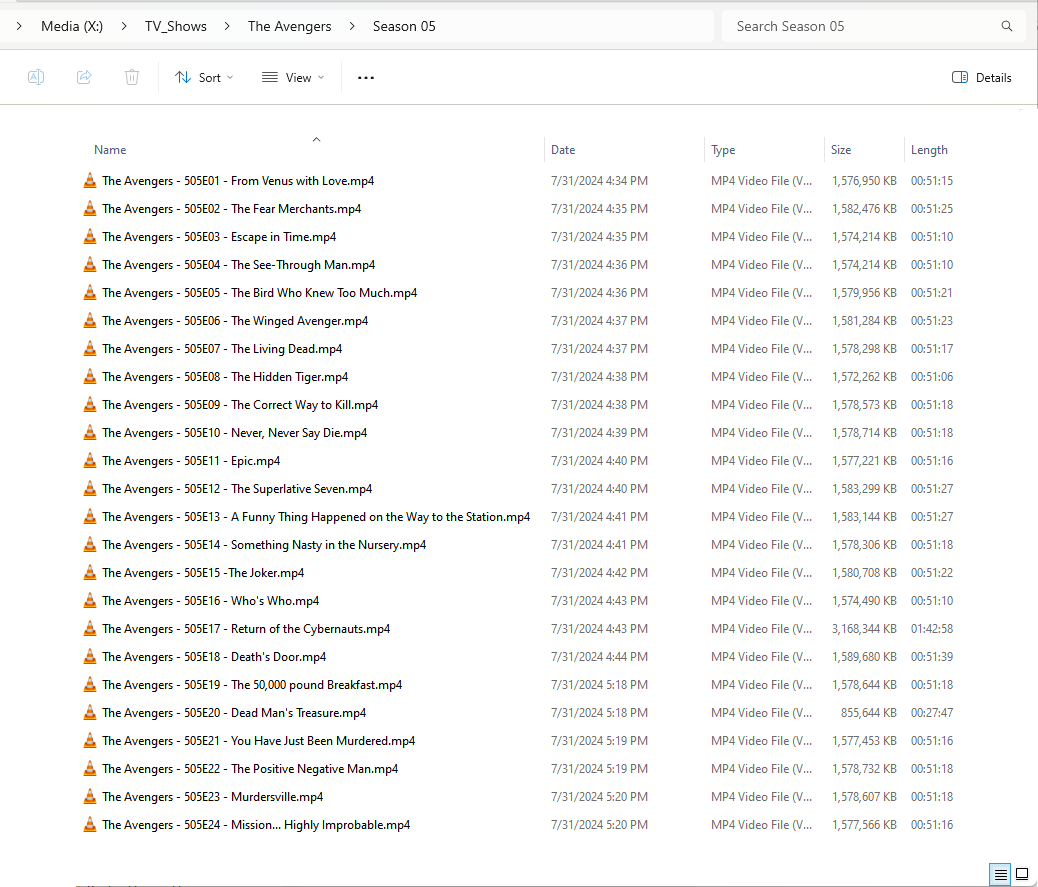The height and width of the screenshot is (887, 1038).
Task: Open Season 05 from the breadcrumb
Action: pyautogui.click(x=404, y=26)
